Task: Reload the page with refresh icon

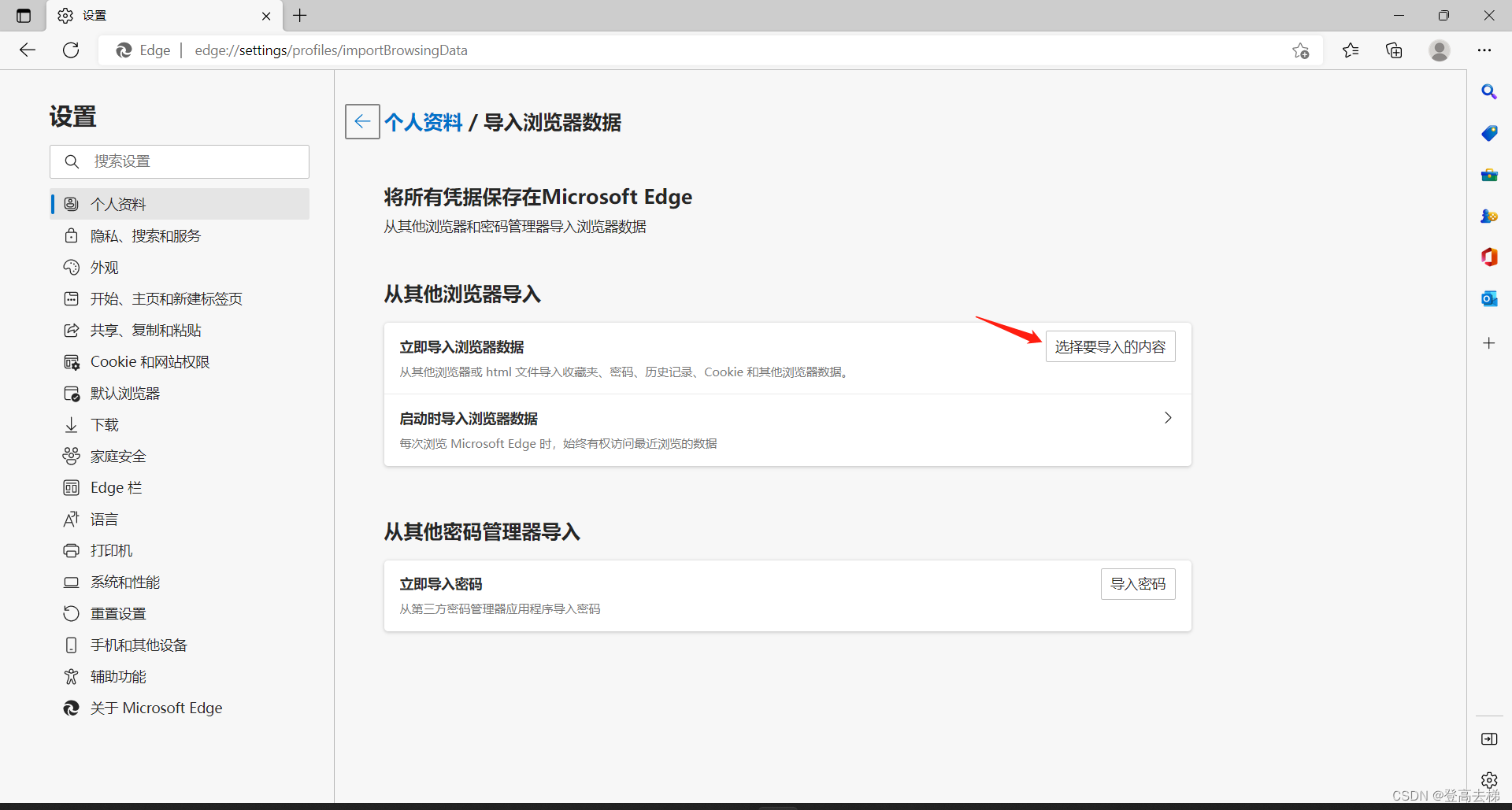Action: pos(71,50)
